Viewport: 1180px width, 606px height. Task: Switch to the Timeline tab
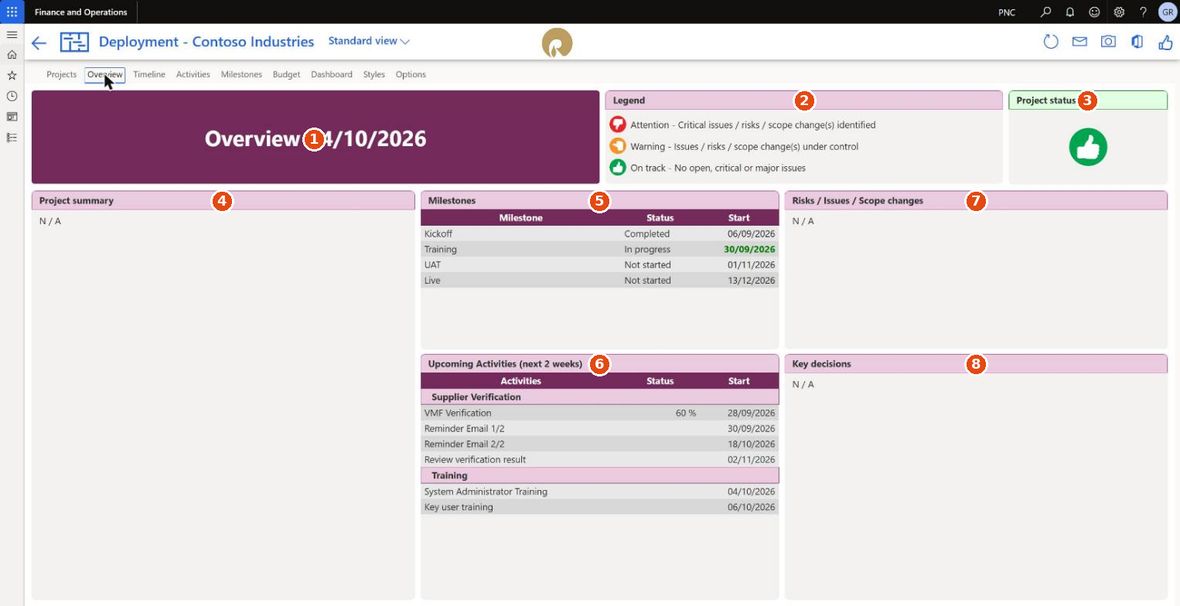(x=149, y=75)
